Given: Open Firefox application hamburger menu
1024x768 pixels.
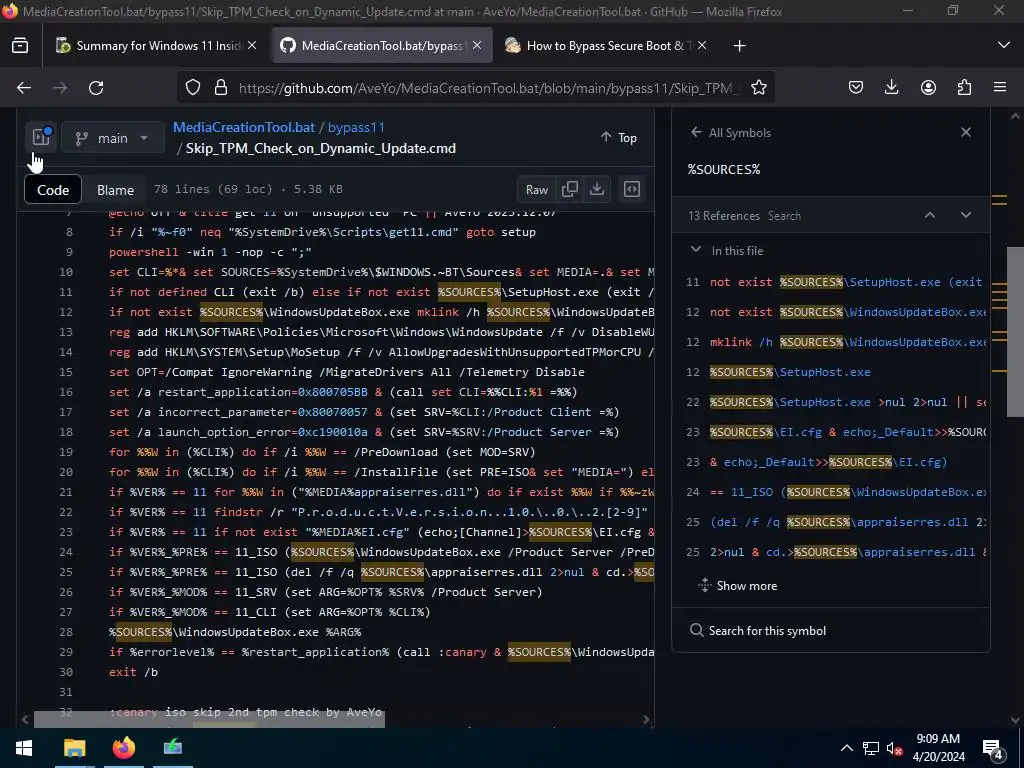Looking at the screenshot, I should (1000, 88).
